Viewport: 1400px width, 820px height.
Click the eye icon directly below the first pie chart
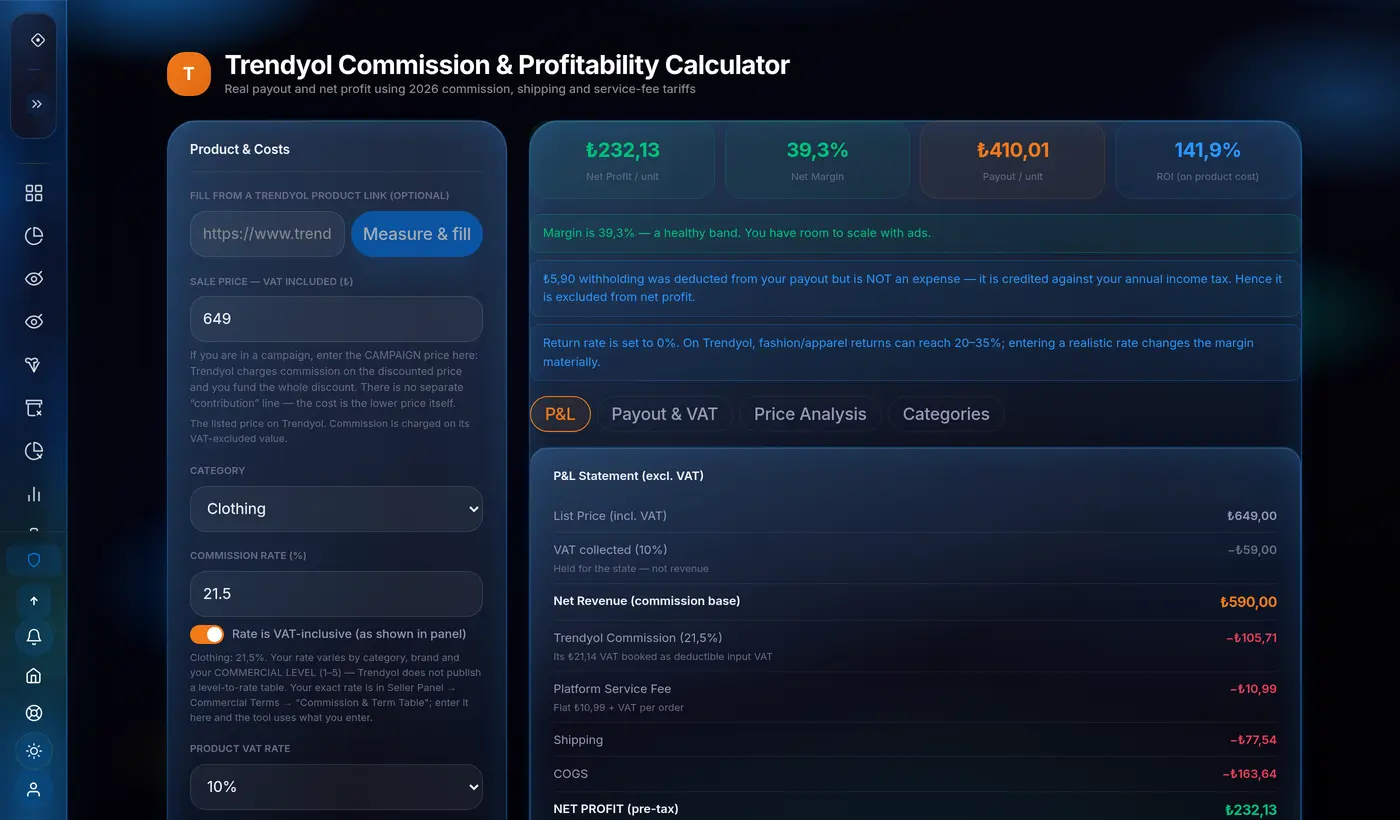pyautogui.click(x=34, y=279)
